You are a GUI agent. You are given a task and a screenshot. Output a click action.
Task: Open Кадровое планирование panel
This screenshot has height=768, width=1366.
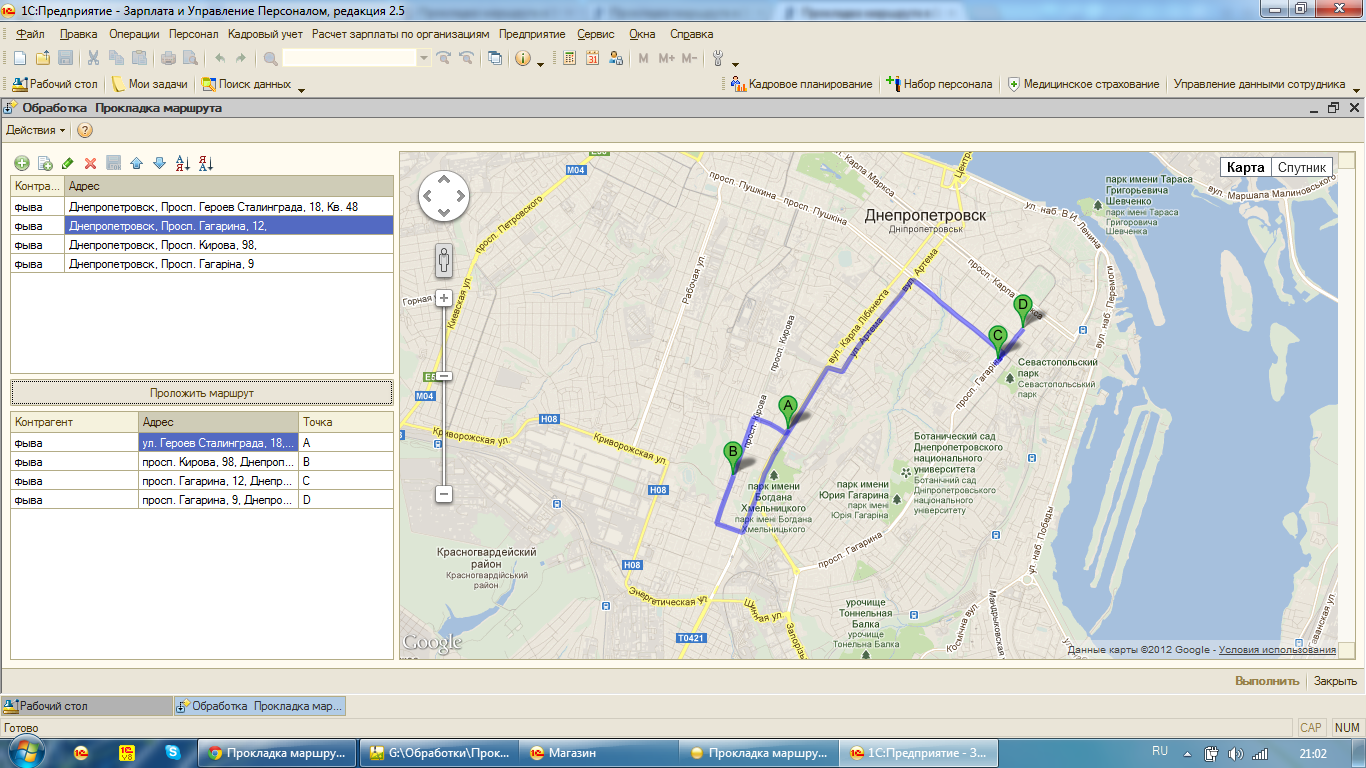(801, 84)
